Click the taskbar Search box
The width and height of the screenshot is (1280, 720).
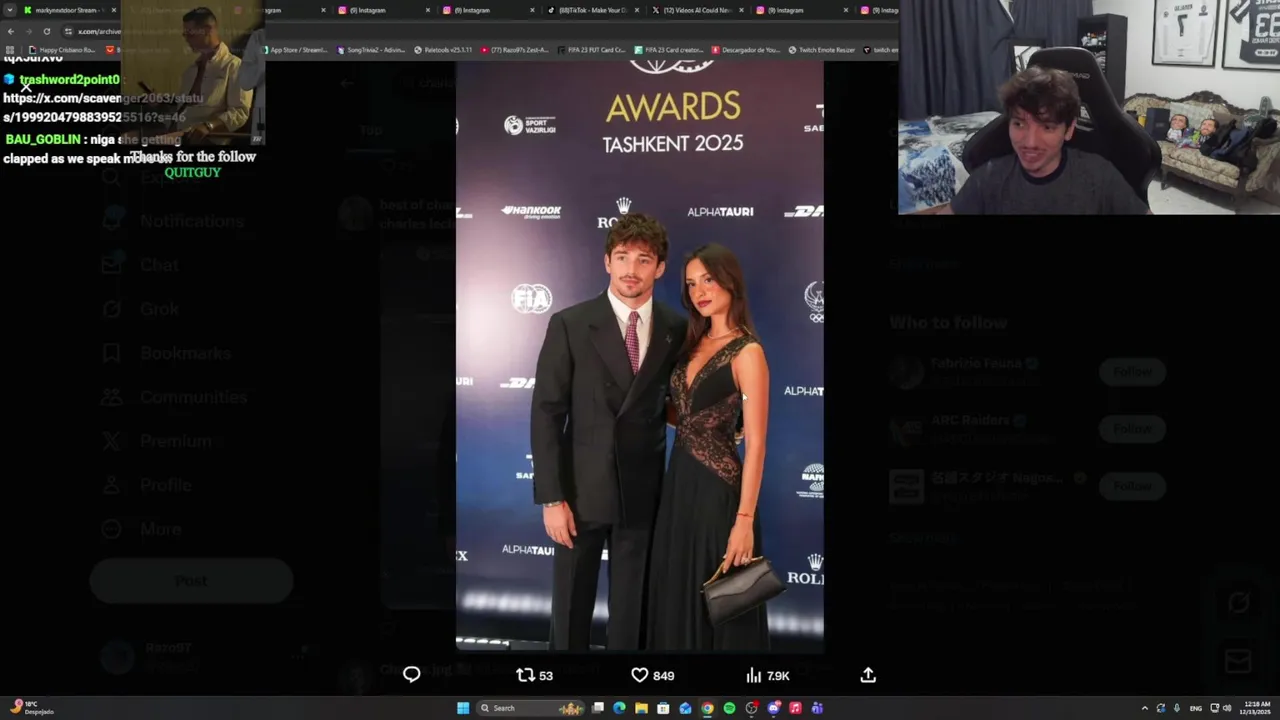530,708
